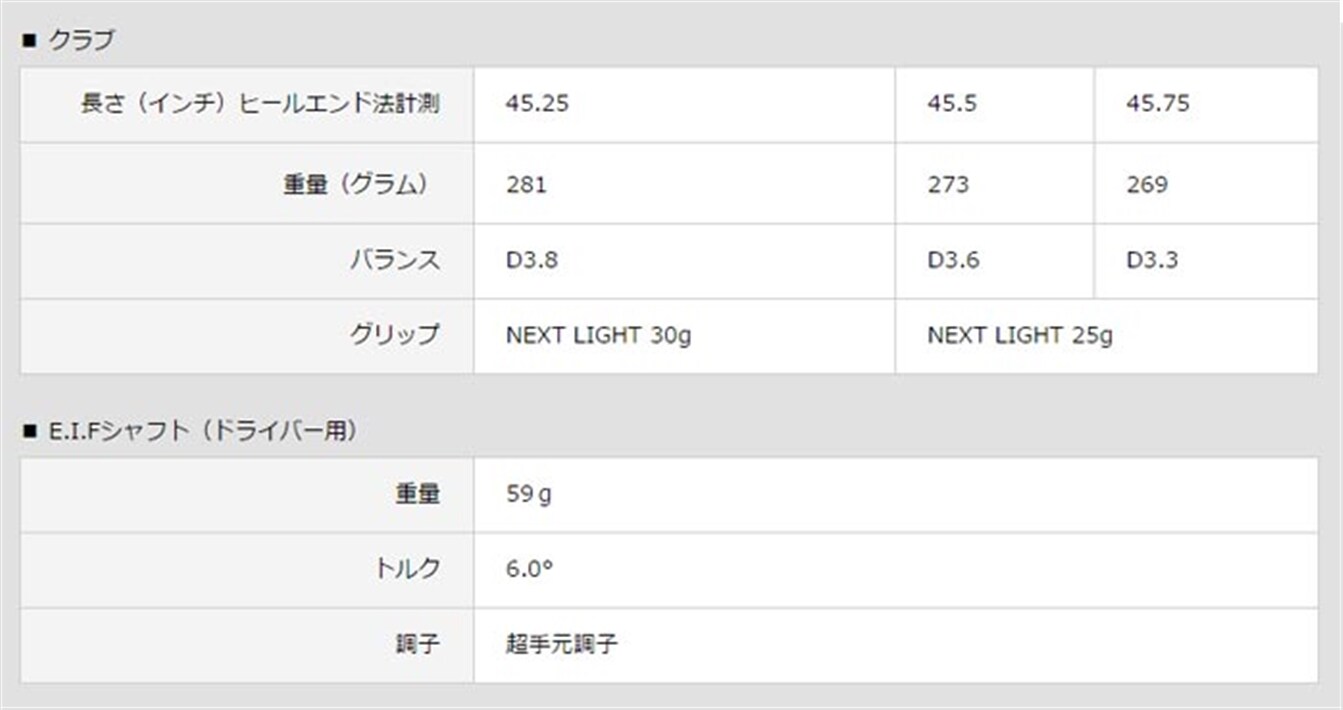Select the NEXT LIGHT 30g grip cell
This screenshot has height=710, width=1343.
[x=598, y=336]
